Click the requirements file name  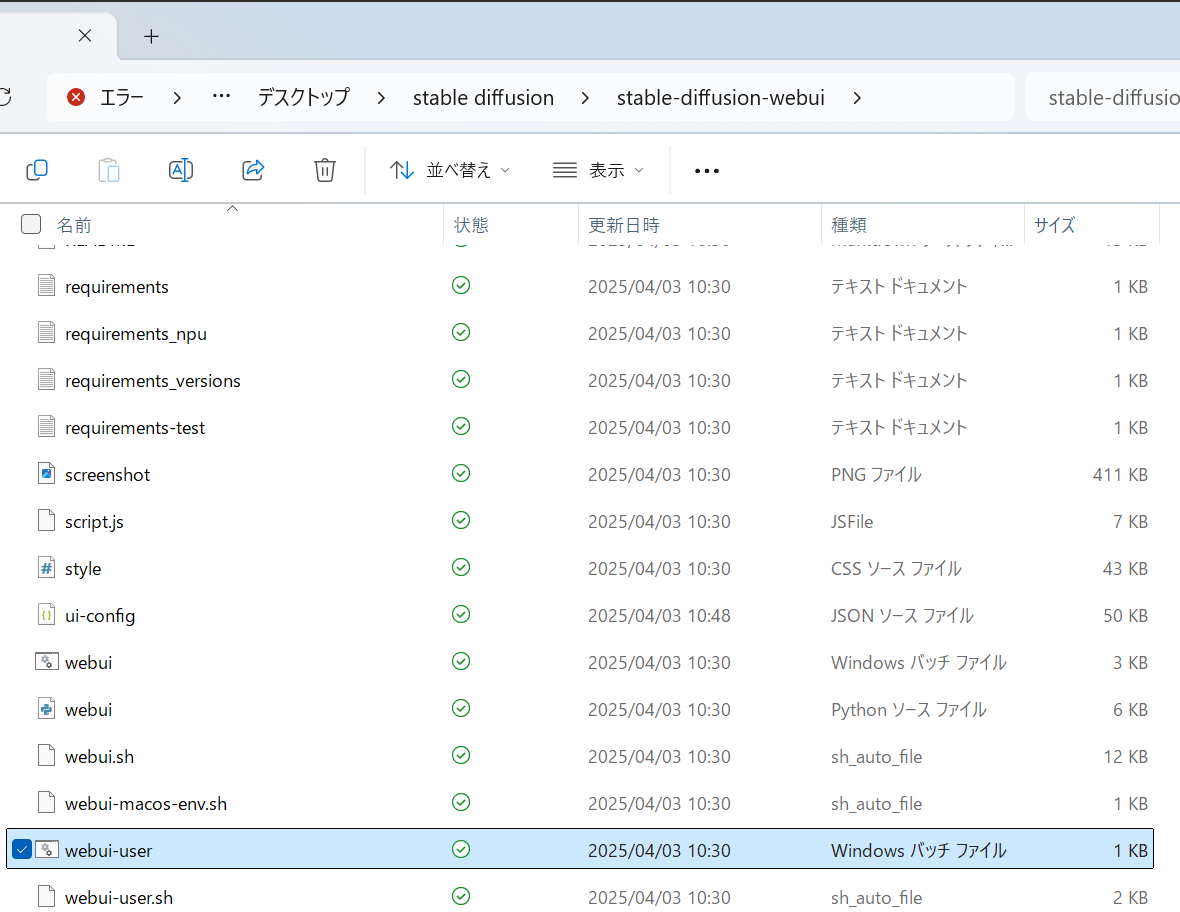[x=117, y=287]
